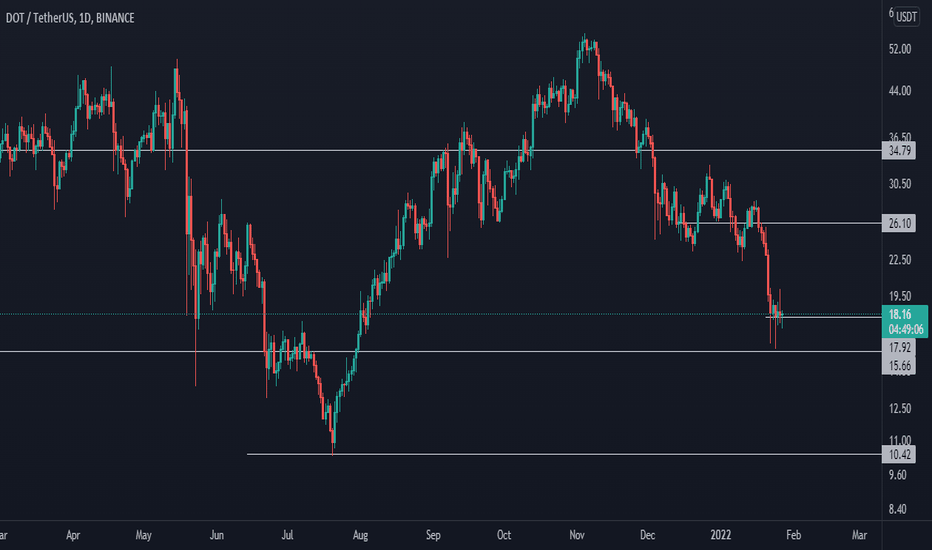Select the 17.92 price level label
The height and width of the screenshot is (550, 932).
pyautogui.click(x=899, y=347)
